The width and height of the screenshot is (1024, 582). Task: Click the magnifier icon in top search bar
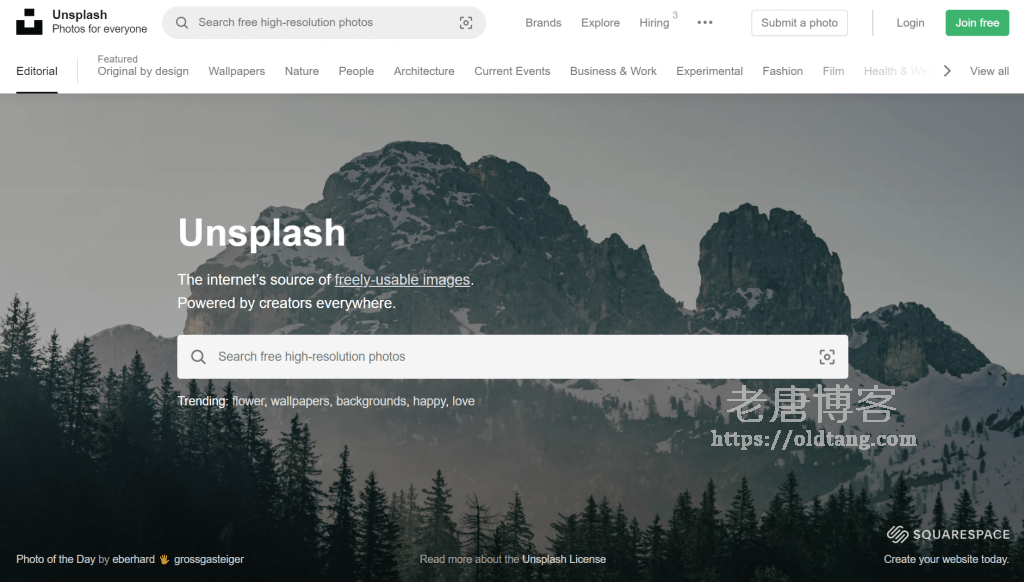(x=182, y=23)
